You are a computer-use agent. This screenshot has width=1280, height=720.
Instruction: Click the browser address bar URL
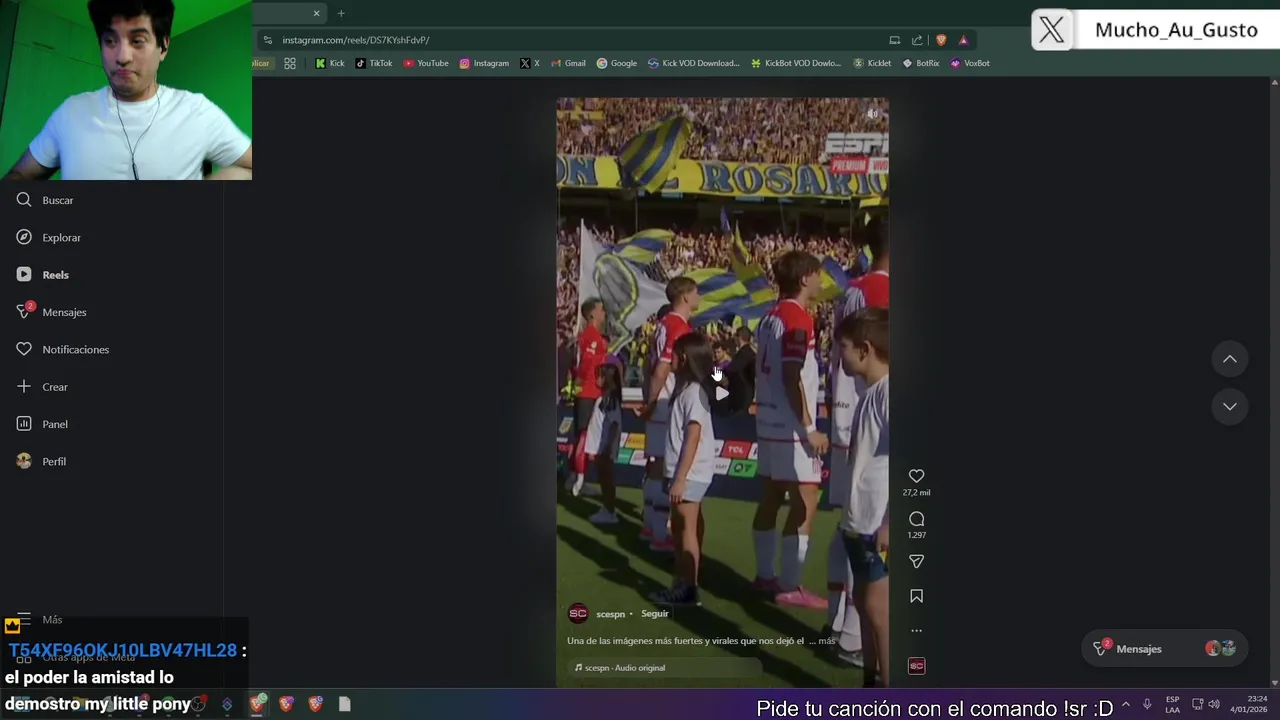355,40
